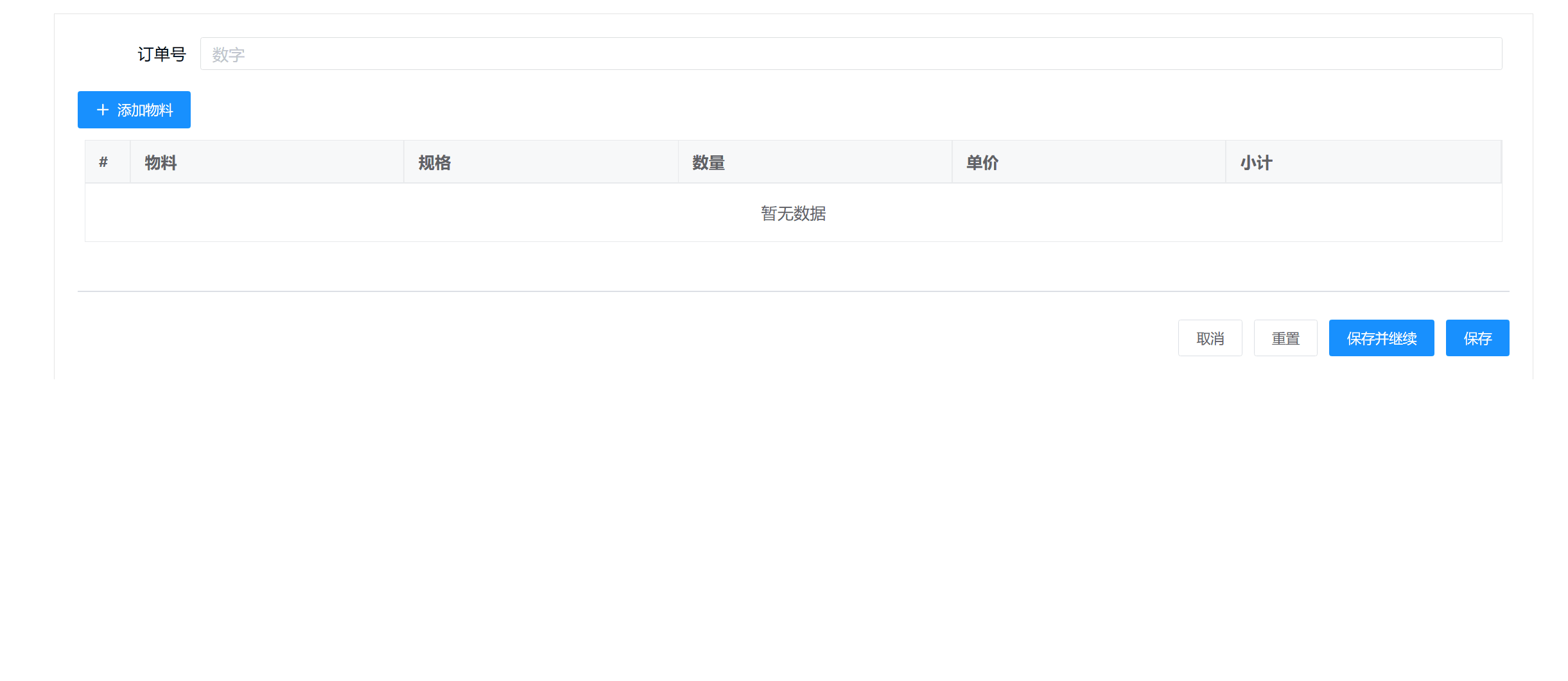The width and height of the screenshot is (1568, 681).
Task: Click empty table row left of 暂无数据
Action: (x=385, y=213)
